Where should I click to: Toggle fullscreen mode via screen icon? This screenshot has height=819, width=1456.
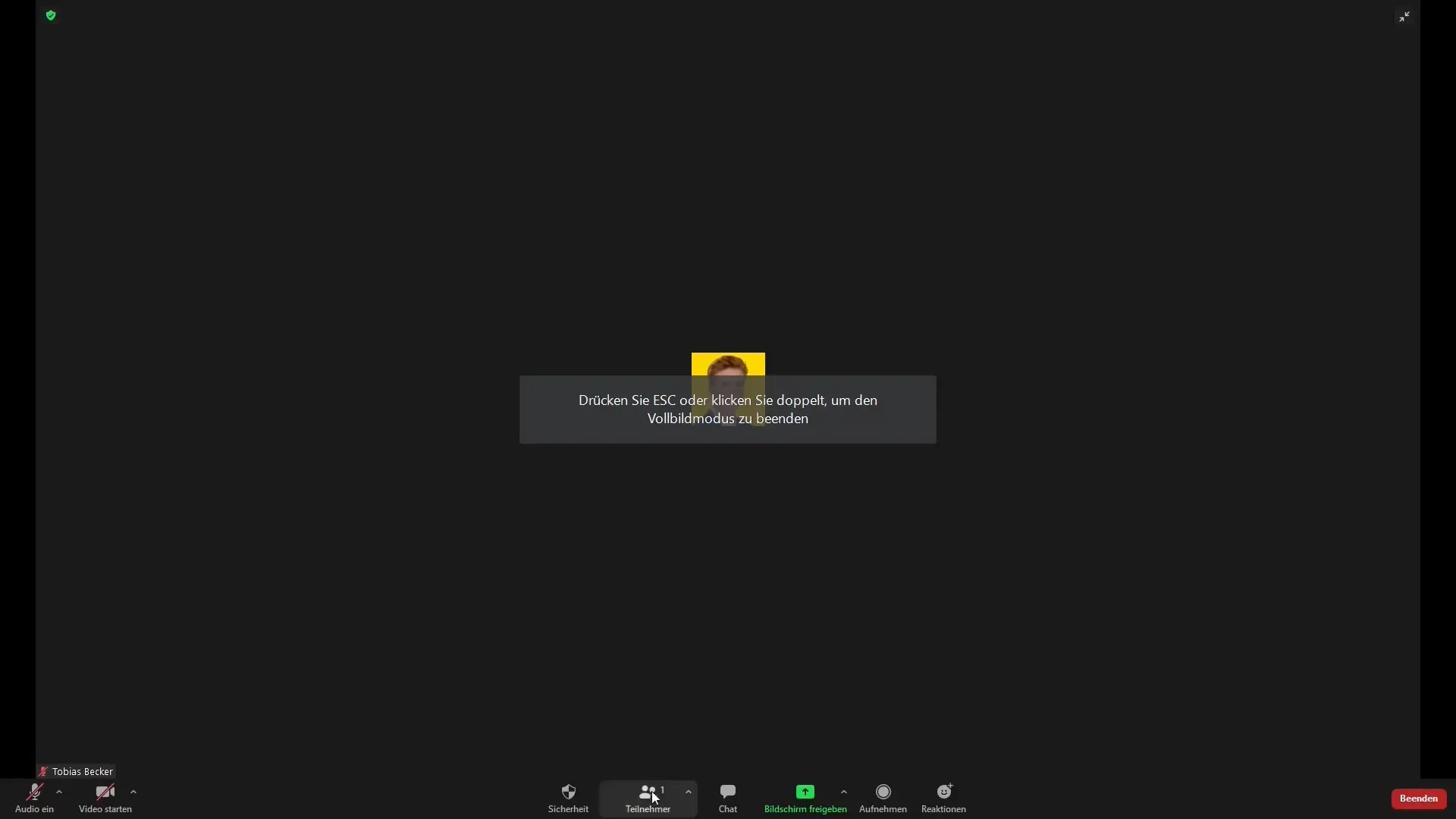[1405, 16]
